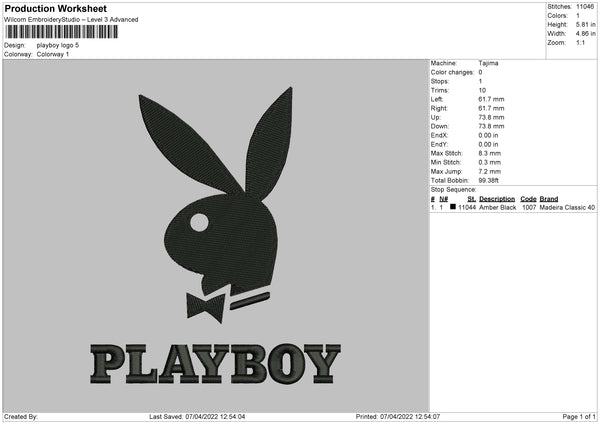Click the black thread color swatch
This screenshot has width=600, height=424.
tap(453, 207)
